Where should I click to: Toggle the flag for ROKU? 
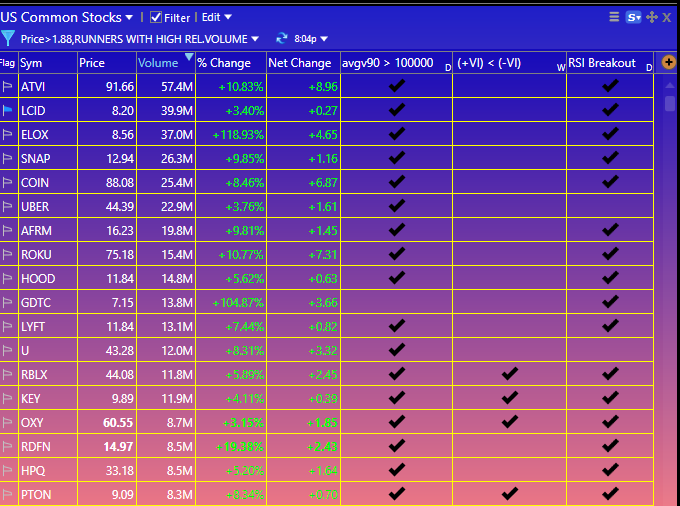[7, 255]
